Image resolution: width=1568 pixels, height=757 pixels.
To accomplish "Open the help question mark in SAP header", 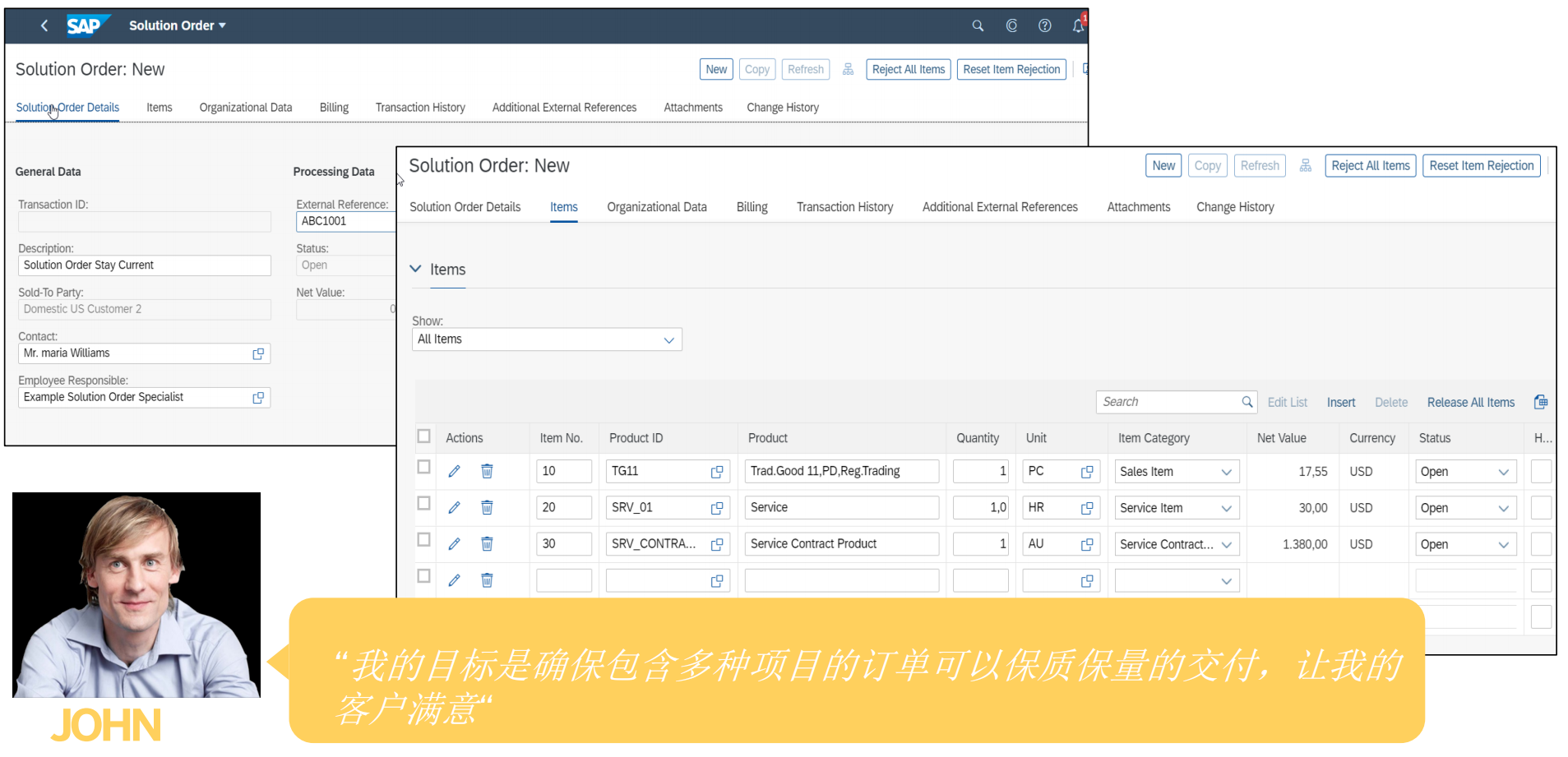I will 1044,25.
